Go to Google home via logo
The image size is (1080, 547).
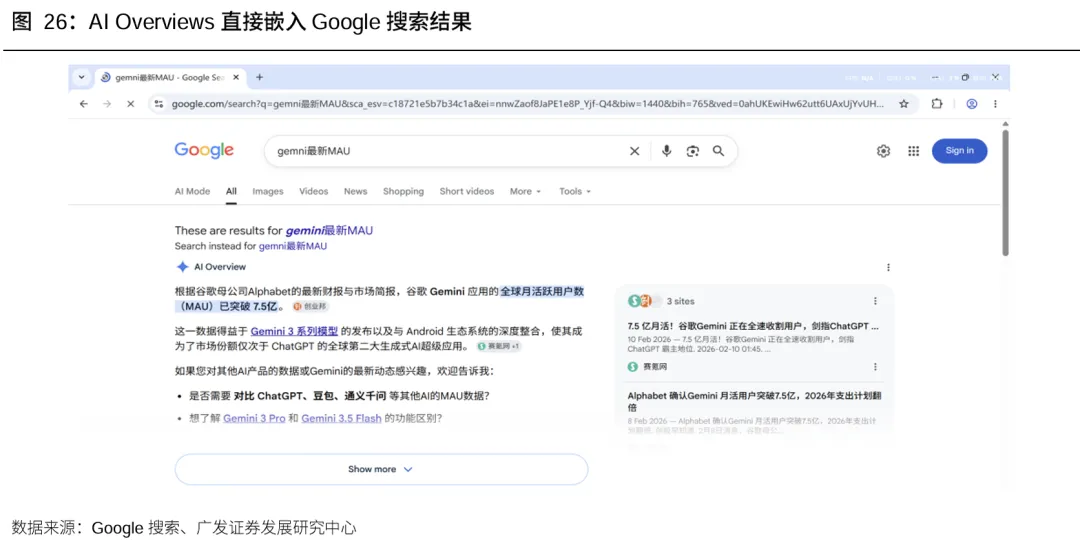click(204, 150)
